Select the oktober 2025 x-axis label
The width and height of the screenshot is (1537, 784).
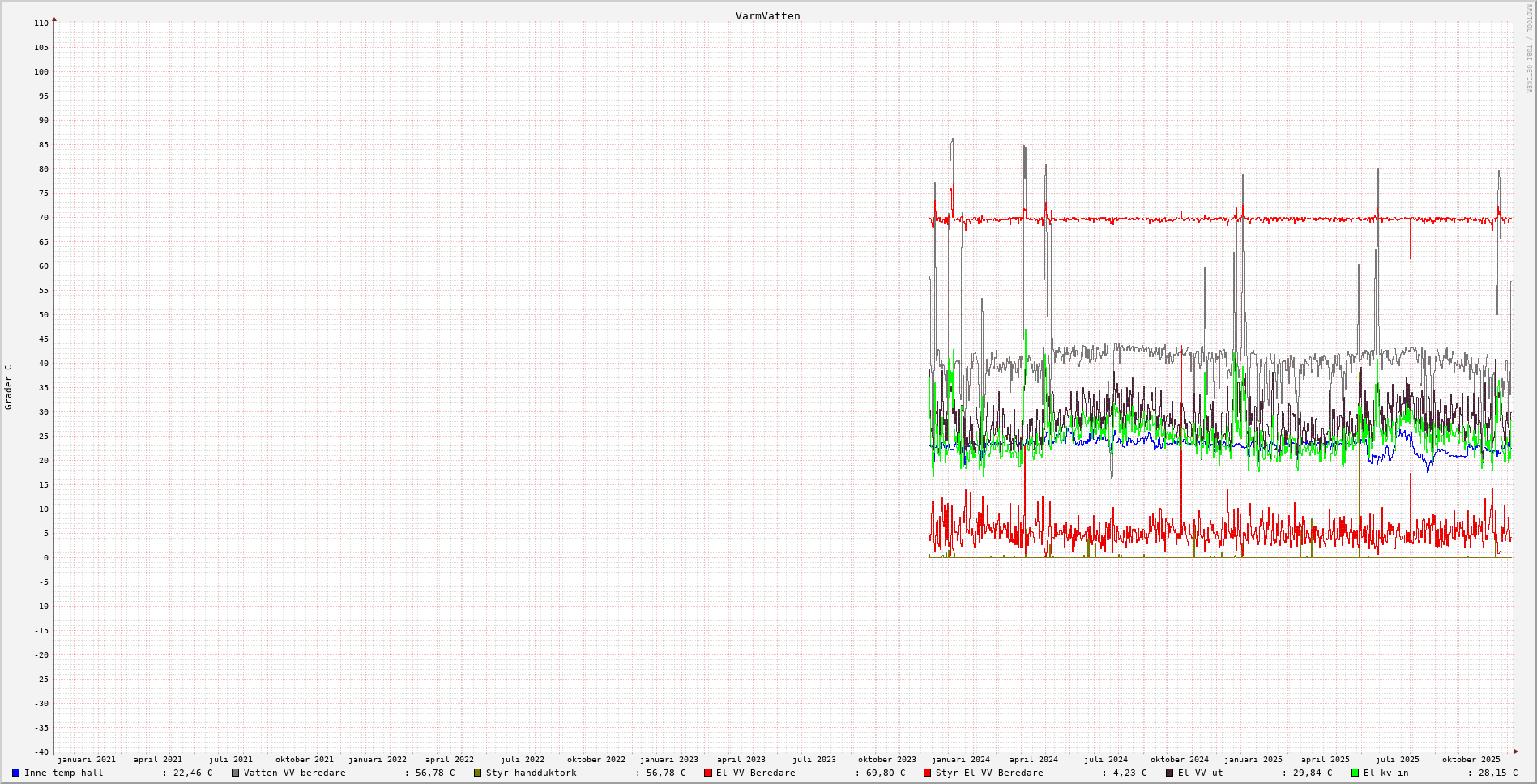click(x=1471, y=760)
